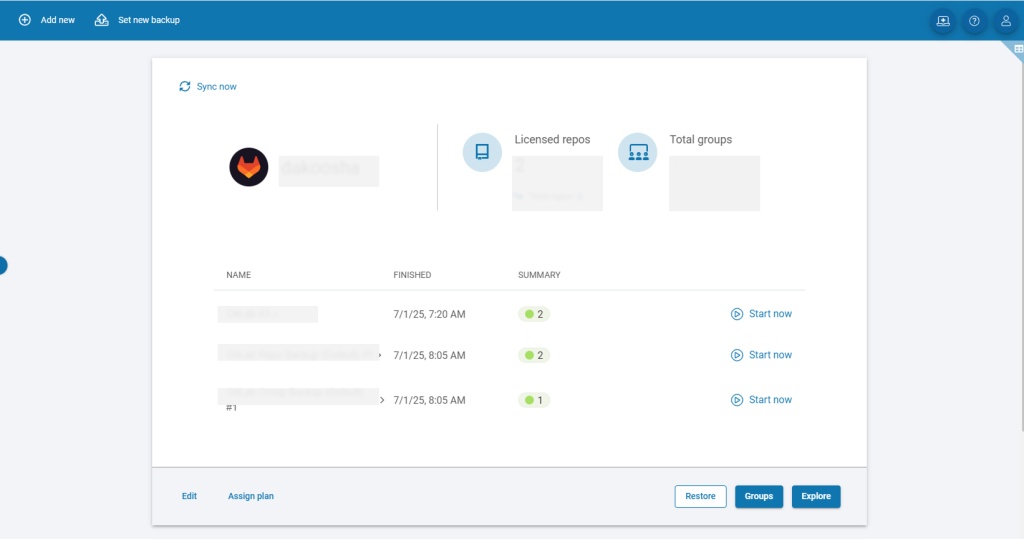The image size is (1024, 539).
Task: Click the Add new plus icon
Action: [25, 20]
